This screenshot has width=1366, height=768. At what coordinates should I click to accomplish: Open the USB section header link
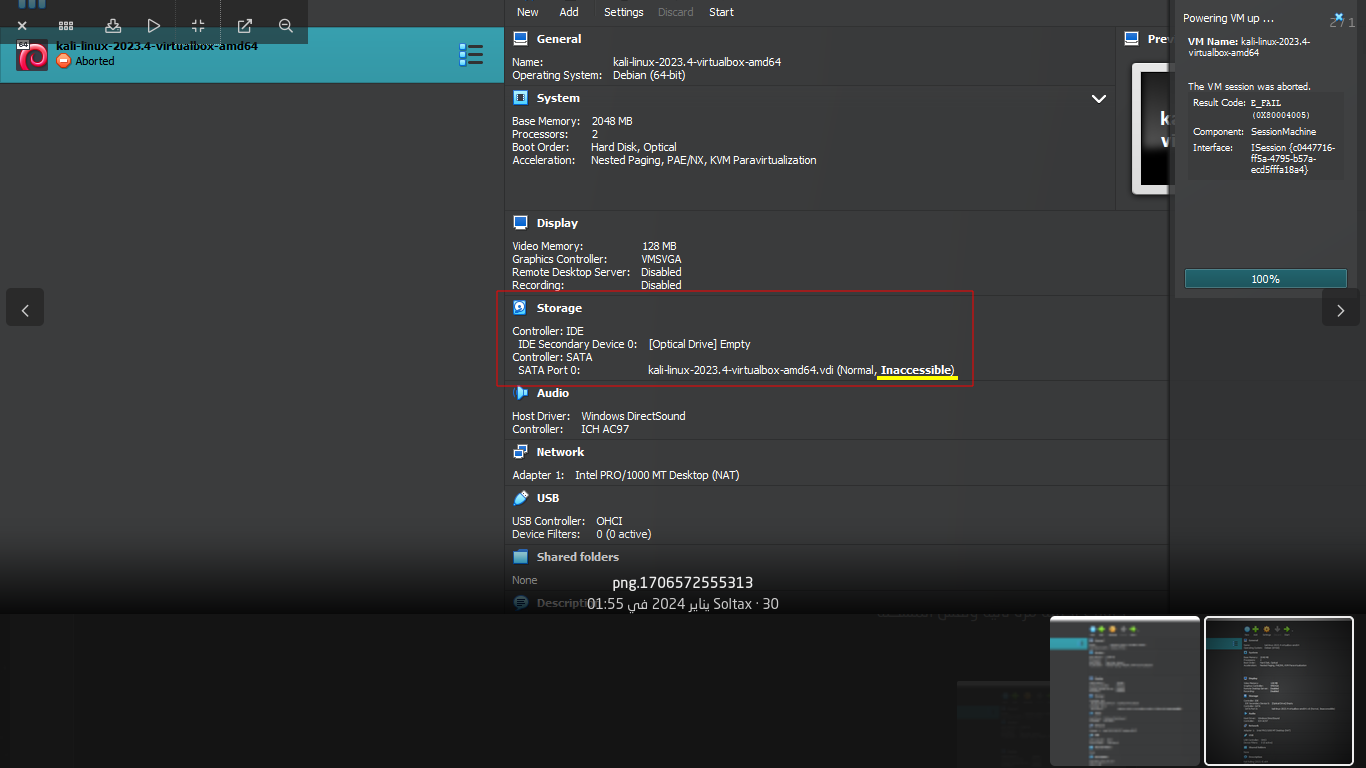point(548,498)
